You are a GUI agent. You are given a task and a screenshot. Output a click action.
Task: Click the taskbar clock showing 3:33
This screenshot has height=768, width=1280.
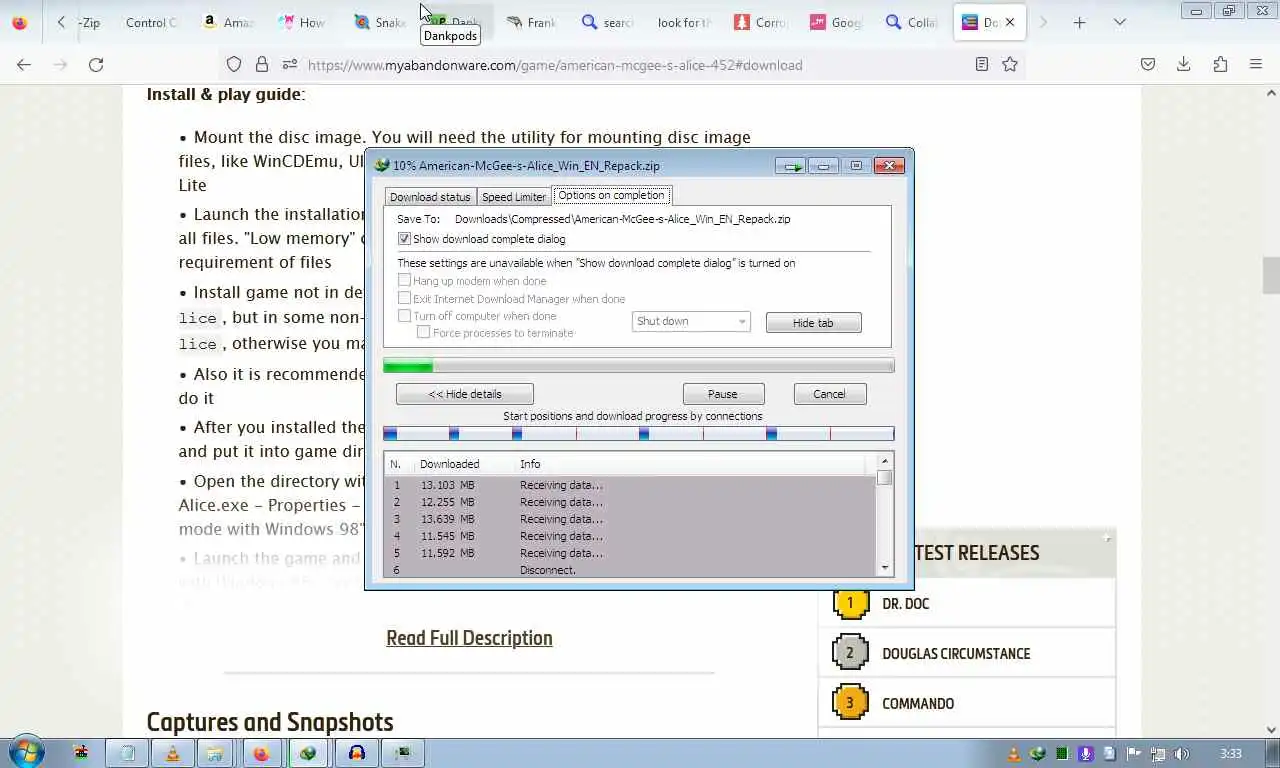pos(1231,753)
